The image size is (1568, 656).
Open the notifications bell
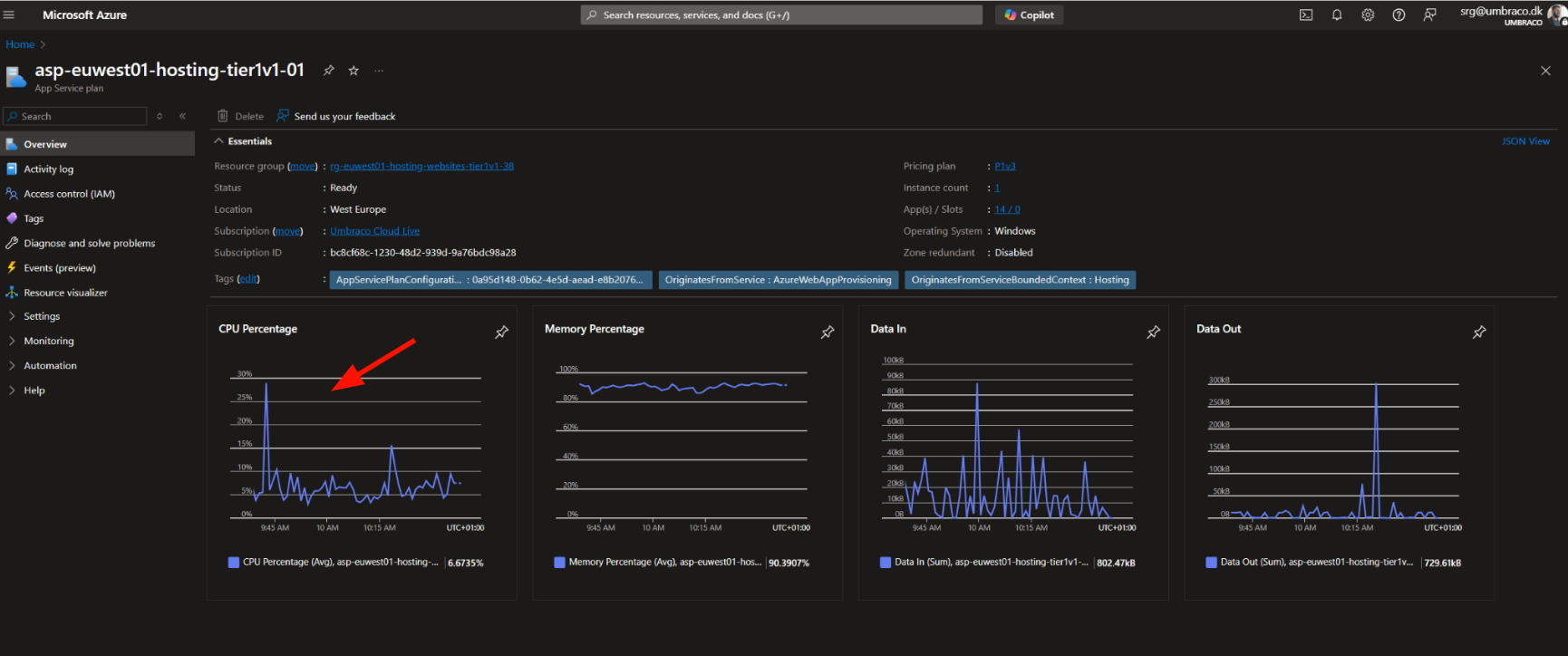click(1336, 15)
